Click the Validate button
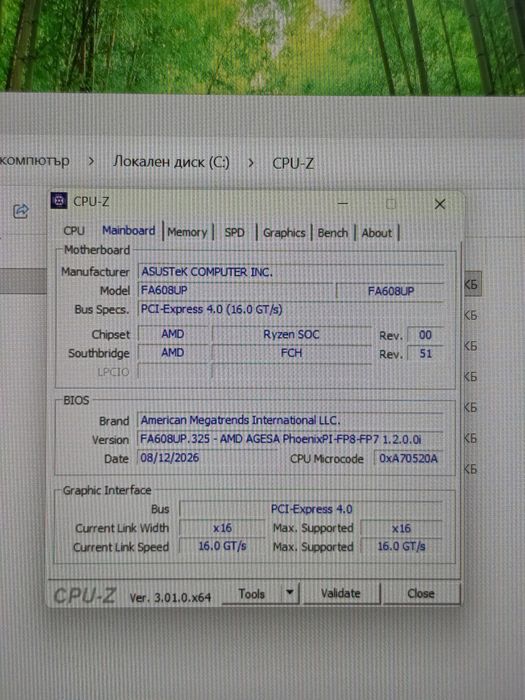525x700 pixels. point(341,593)
